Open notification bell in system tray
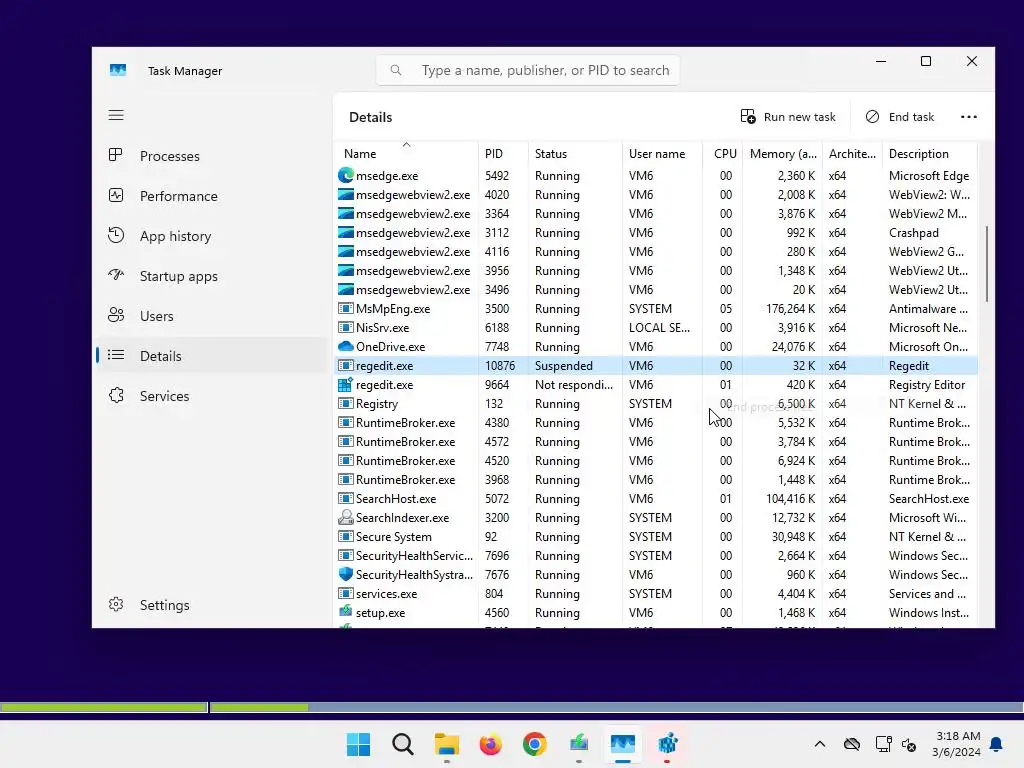Viewport: 1024px width, 768px height. 996,744
